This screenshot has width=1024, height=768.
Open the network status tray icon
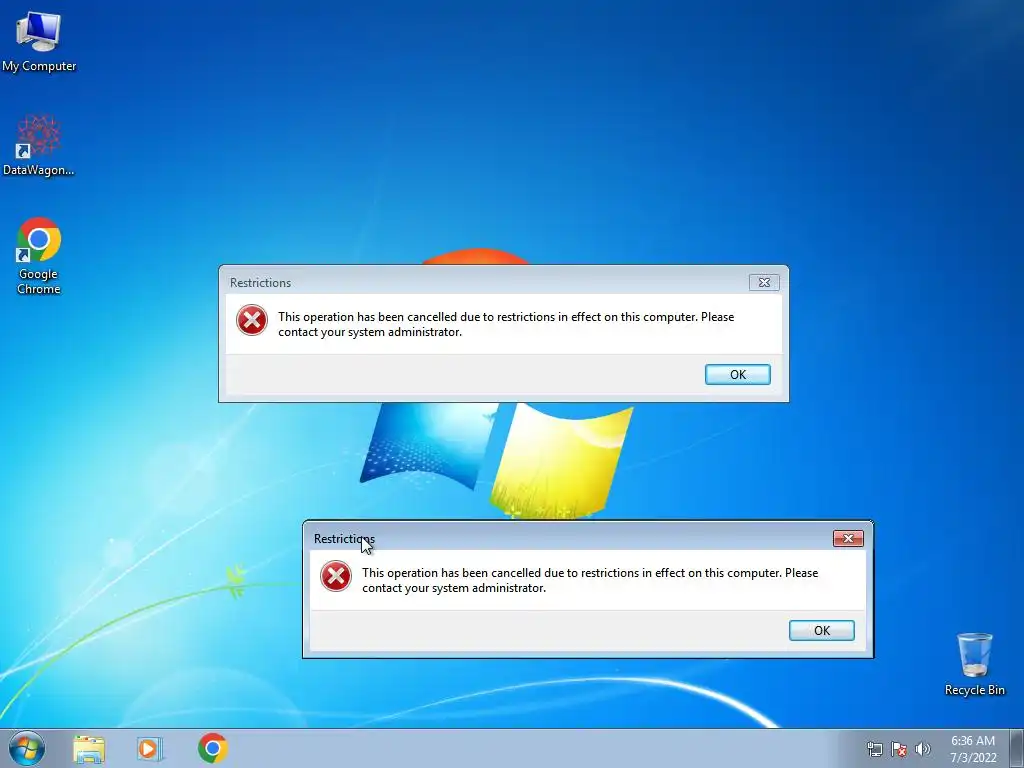[x=874, y=749]
